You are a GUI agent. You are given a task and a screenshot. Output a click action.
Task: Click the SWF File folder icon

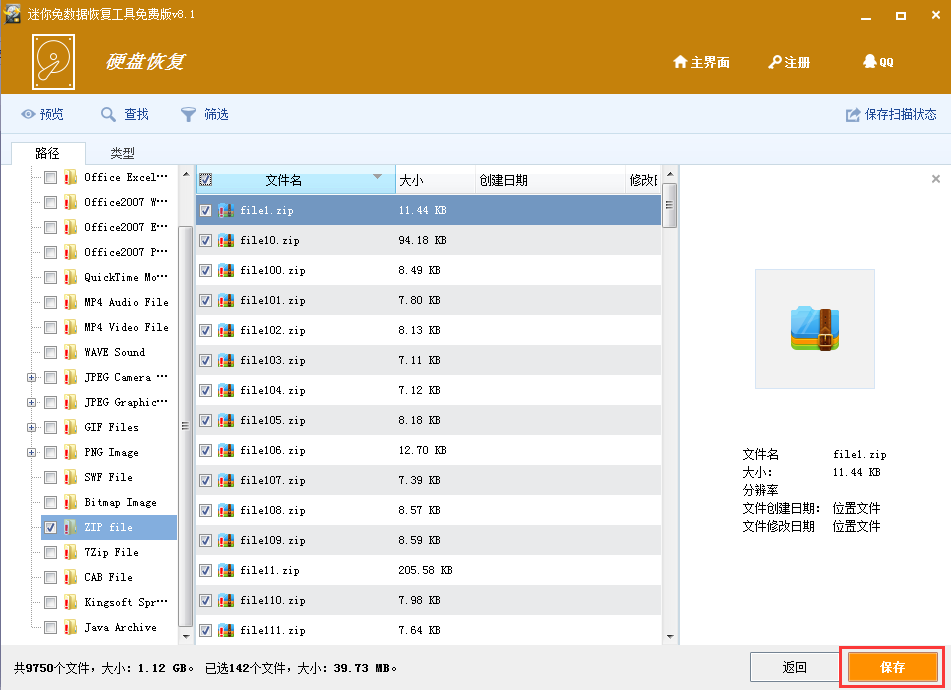pos(71,478)
